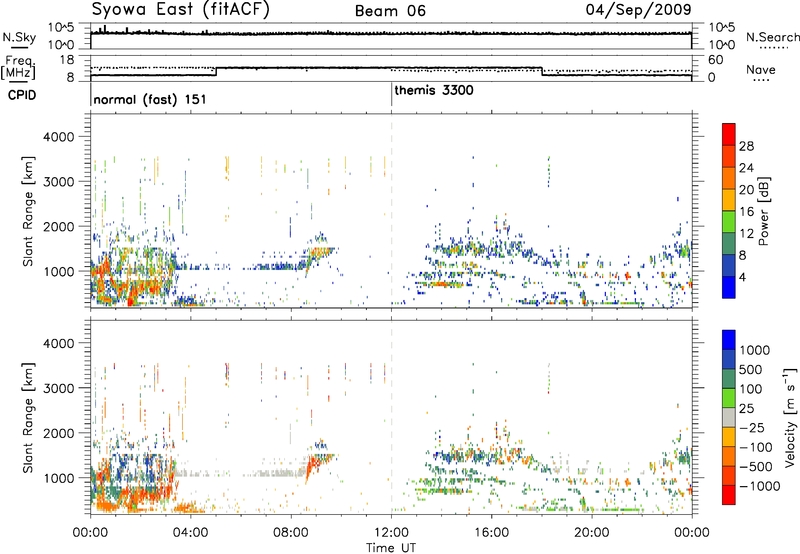Click gray band of Velocity colorbar

pos(729,417)
